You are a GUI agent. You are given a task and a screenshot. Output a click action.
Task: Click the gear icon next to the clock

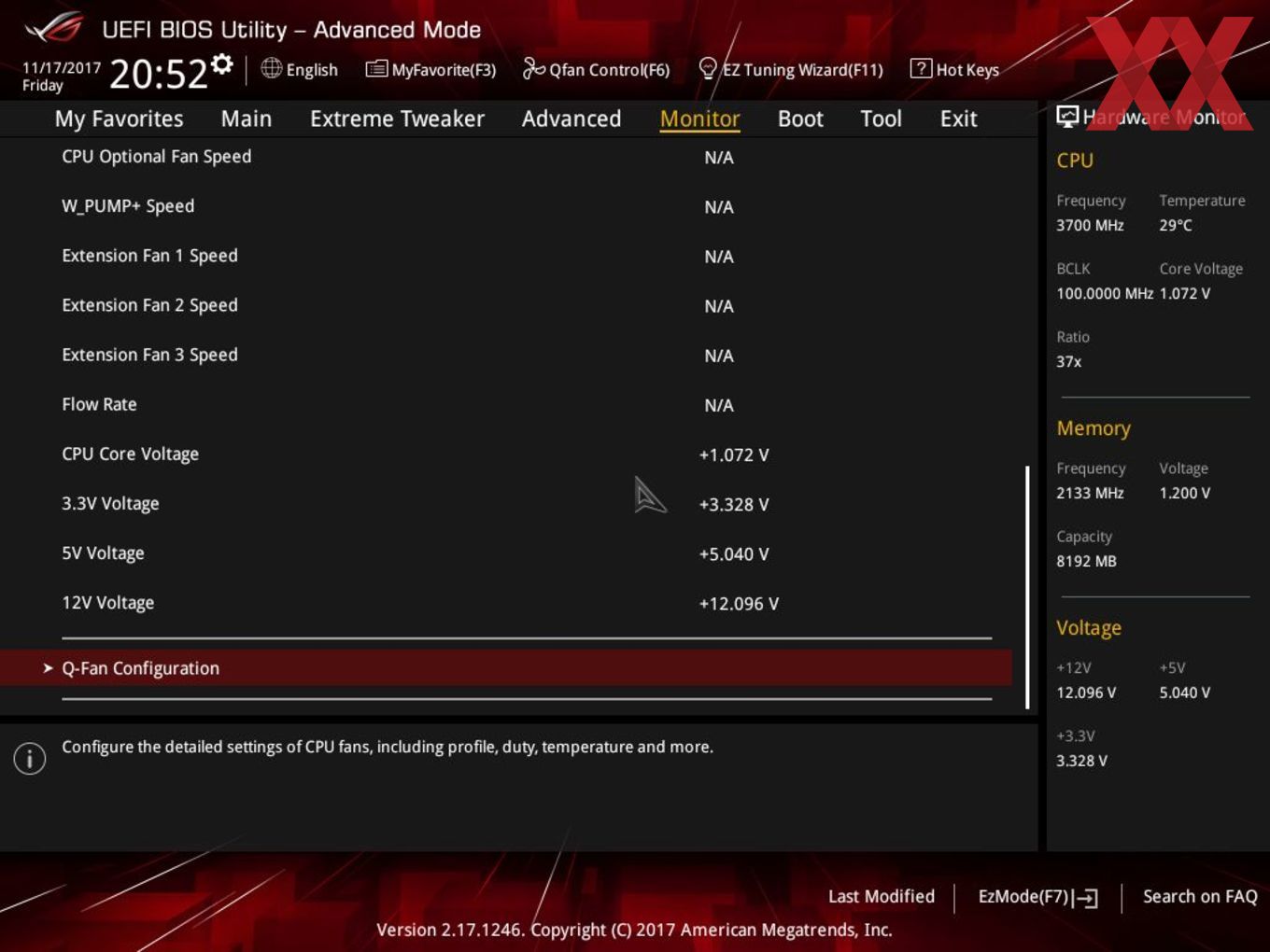click(222, 63)
